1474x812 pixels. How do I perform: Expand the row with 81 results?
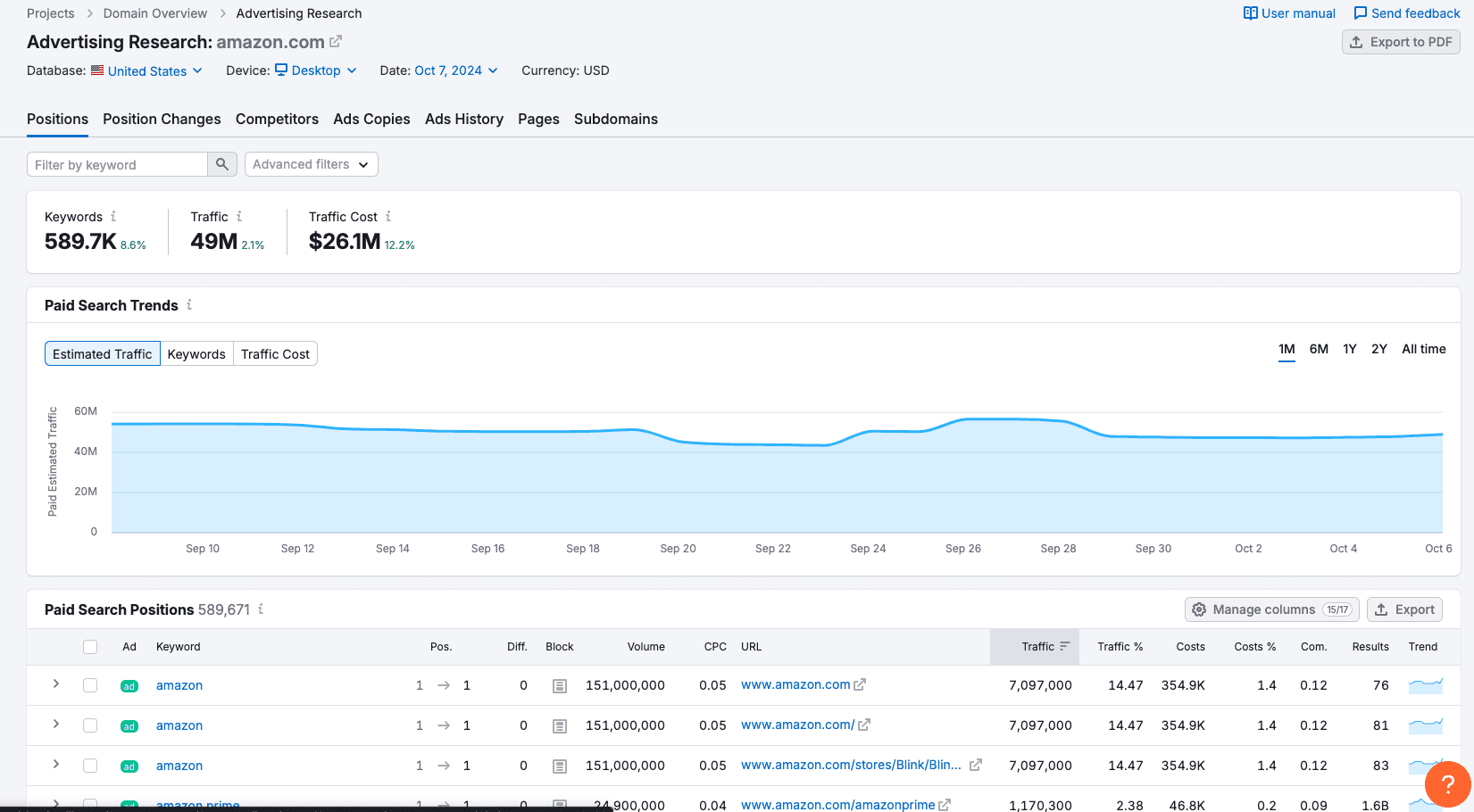pos(56,724)
